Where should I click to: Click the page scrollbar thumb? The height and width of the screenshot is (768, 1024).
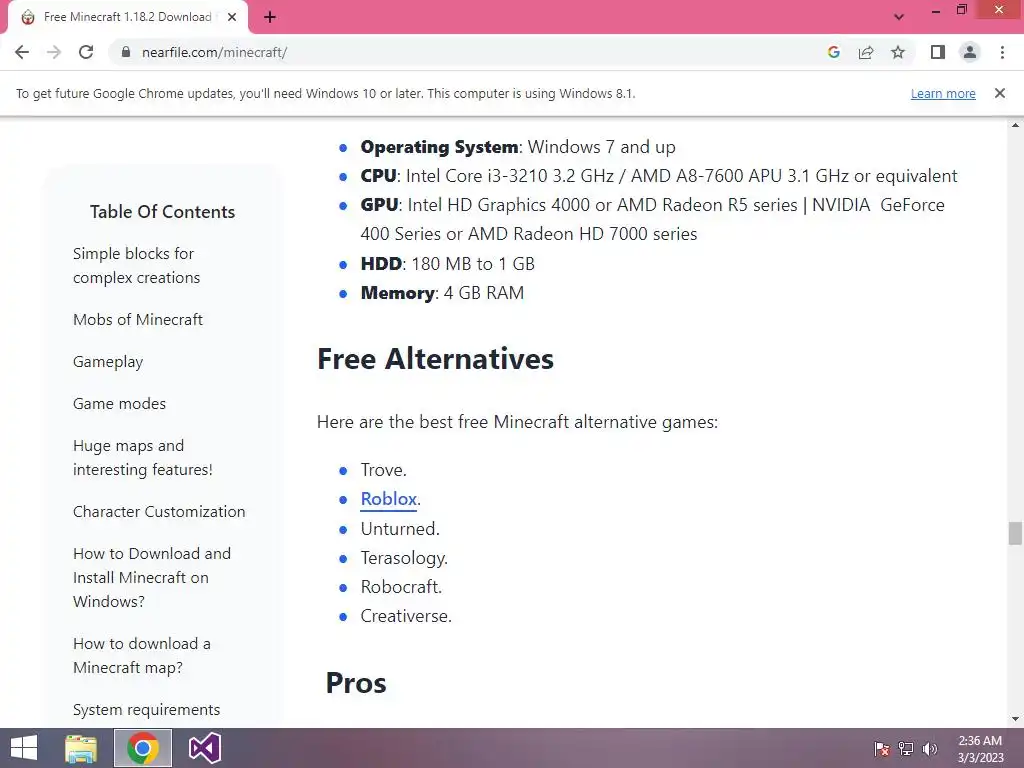pos(1015,533)
